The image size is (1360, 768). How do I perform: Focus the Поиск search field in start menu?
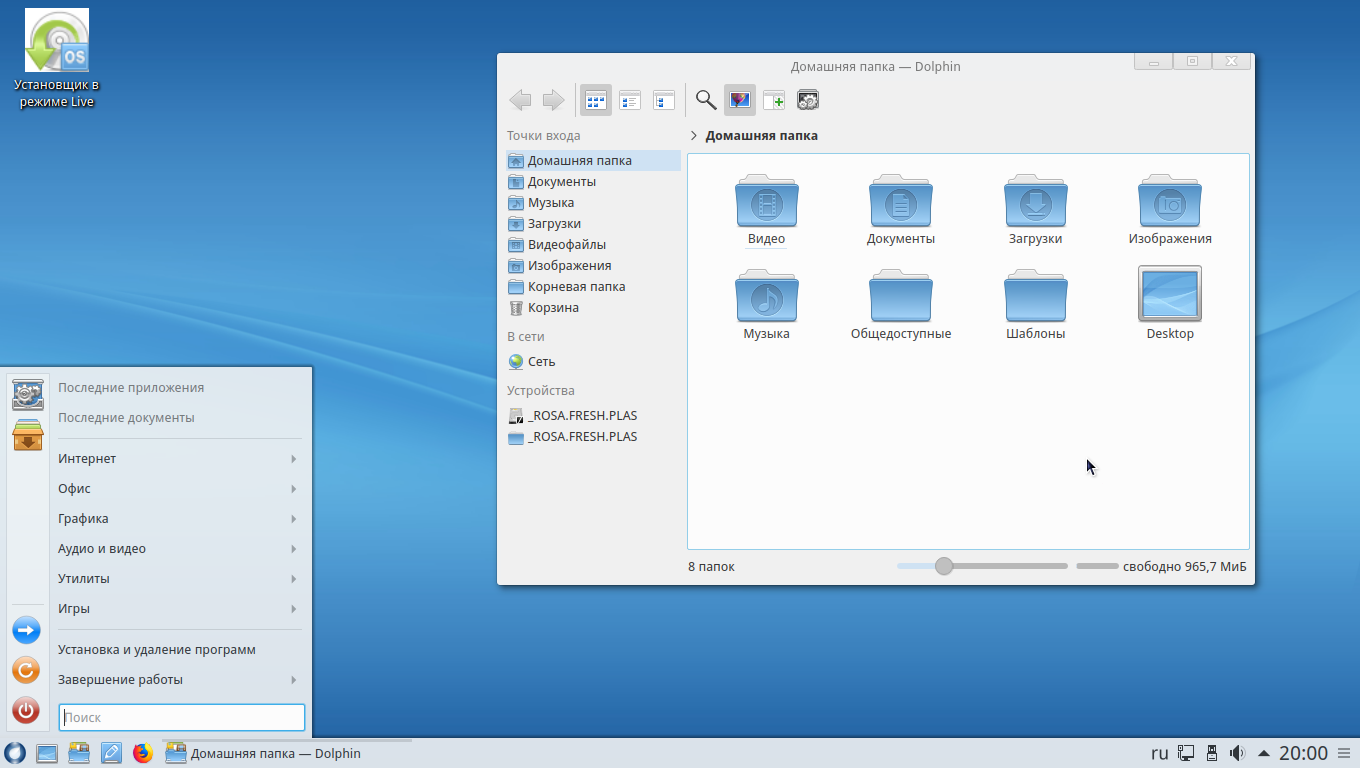pyautogui.click(x=182, y=717)
